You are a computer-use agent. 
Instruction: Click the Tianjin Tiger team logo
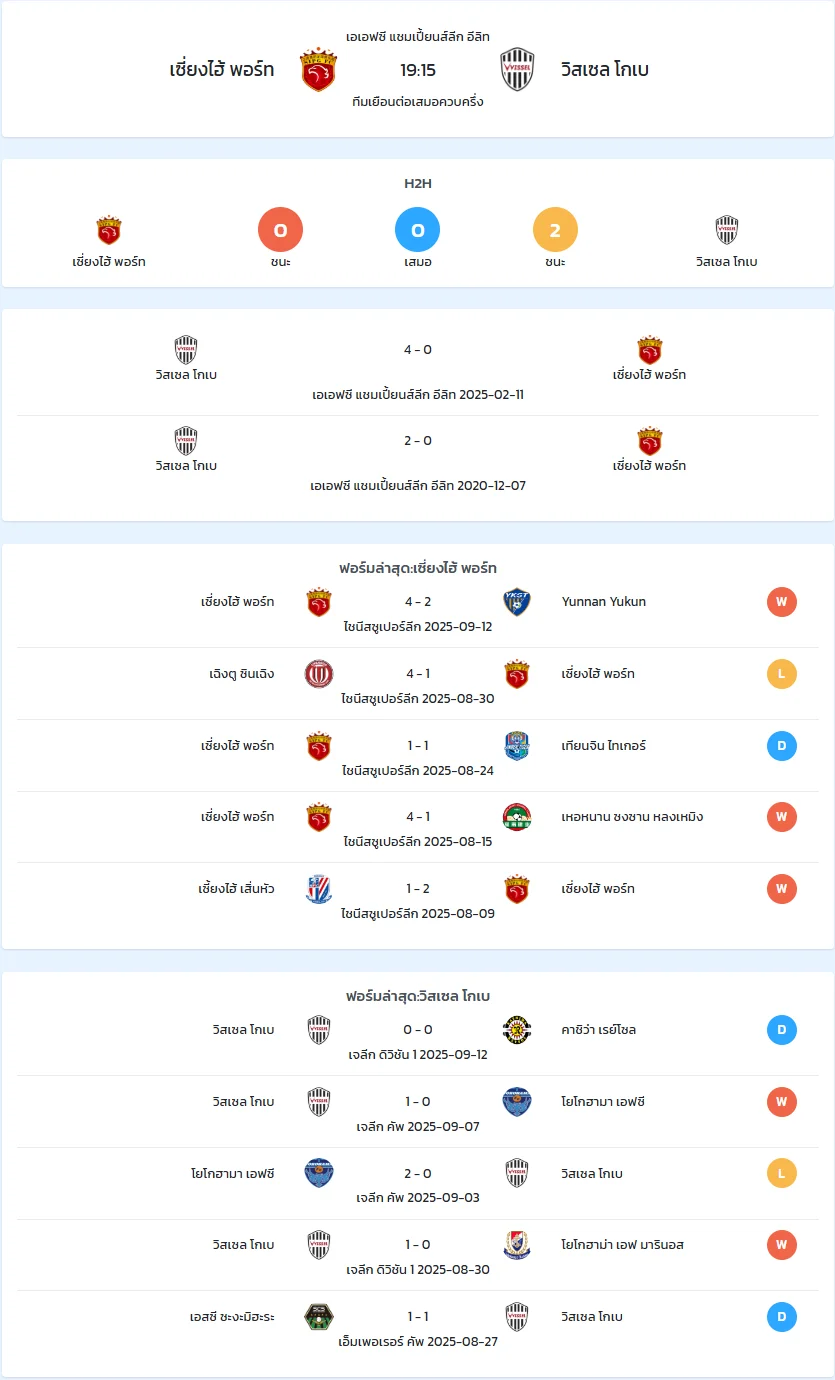(x=517, y=746)
